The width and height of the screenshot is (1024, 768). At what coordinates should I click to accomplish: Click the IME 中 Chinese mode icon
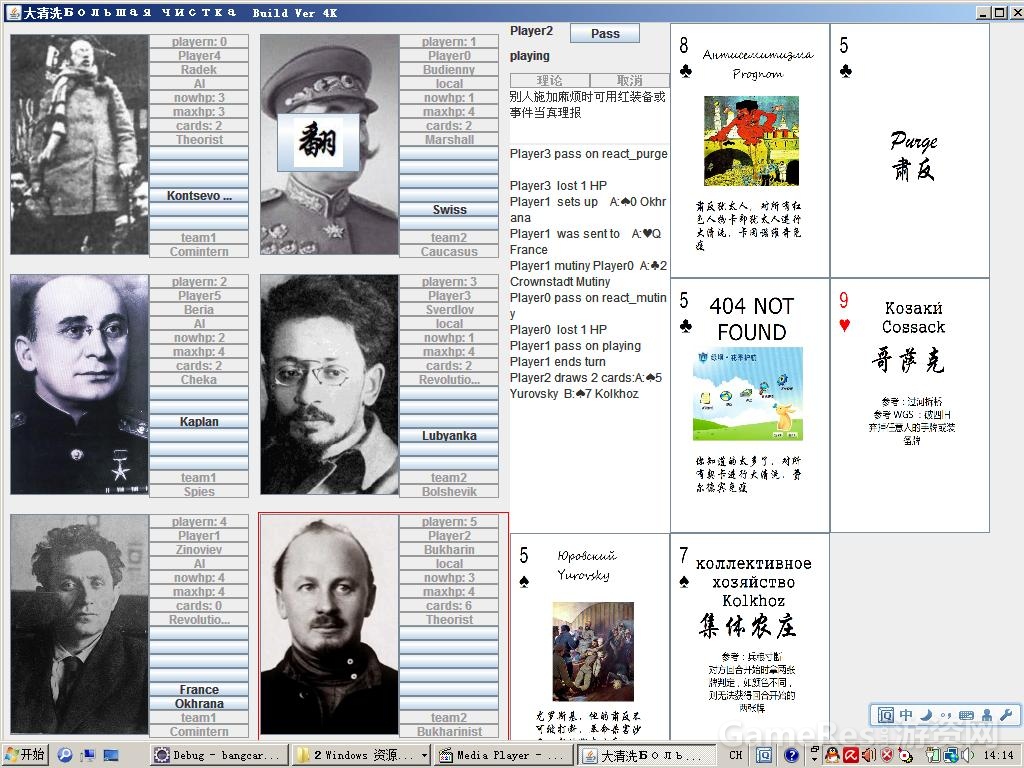coord(906,715)
